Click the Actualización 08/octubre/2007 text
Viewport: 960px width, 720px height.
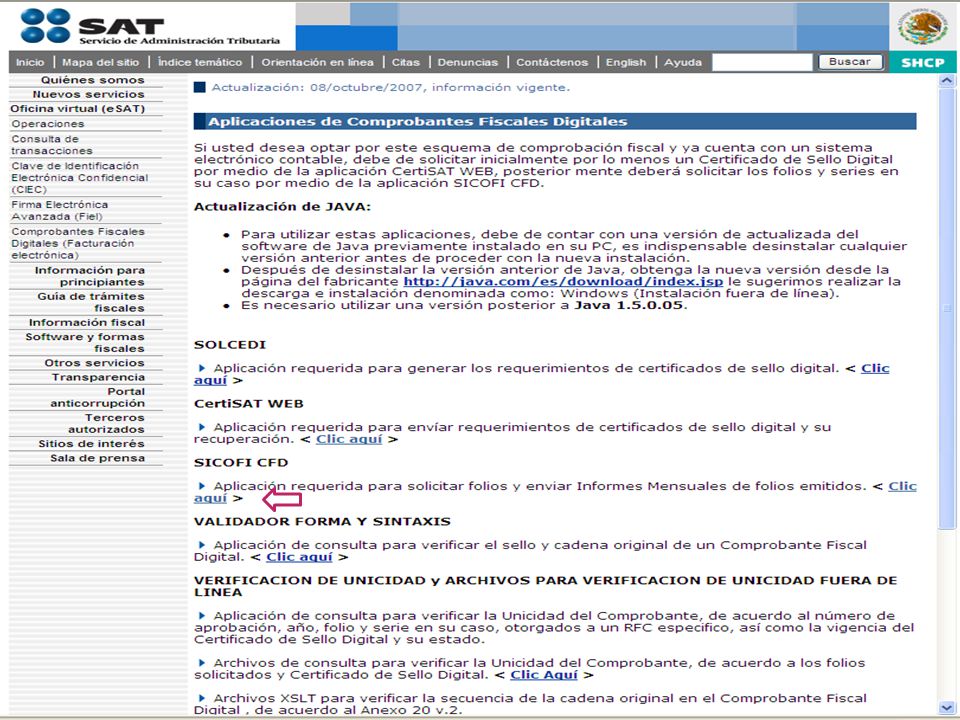(391, 88)
